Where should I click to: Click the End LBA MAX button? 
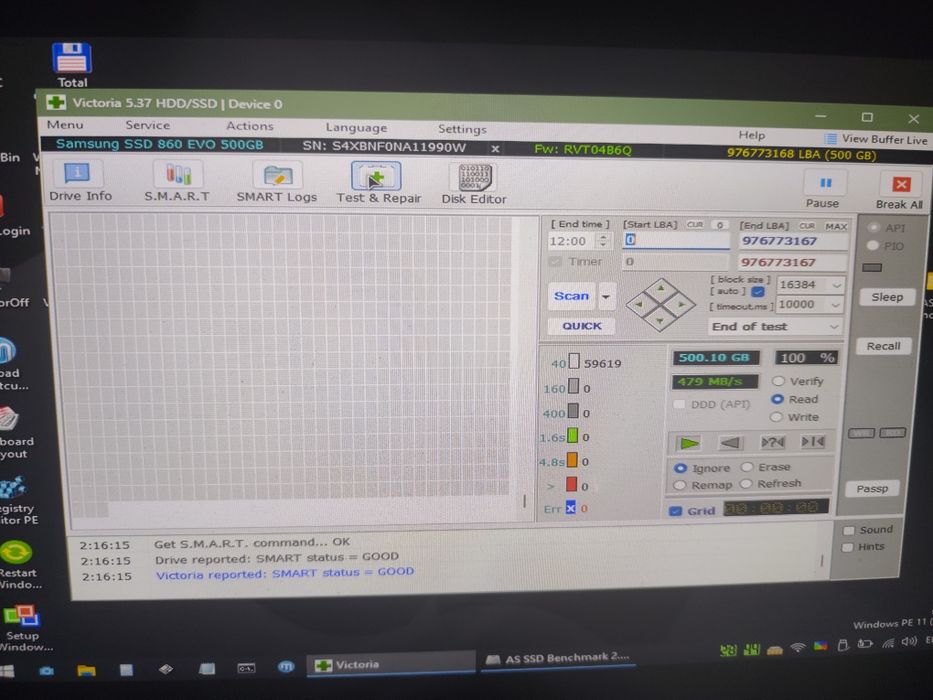(836, 226)
